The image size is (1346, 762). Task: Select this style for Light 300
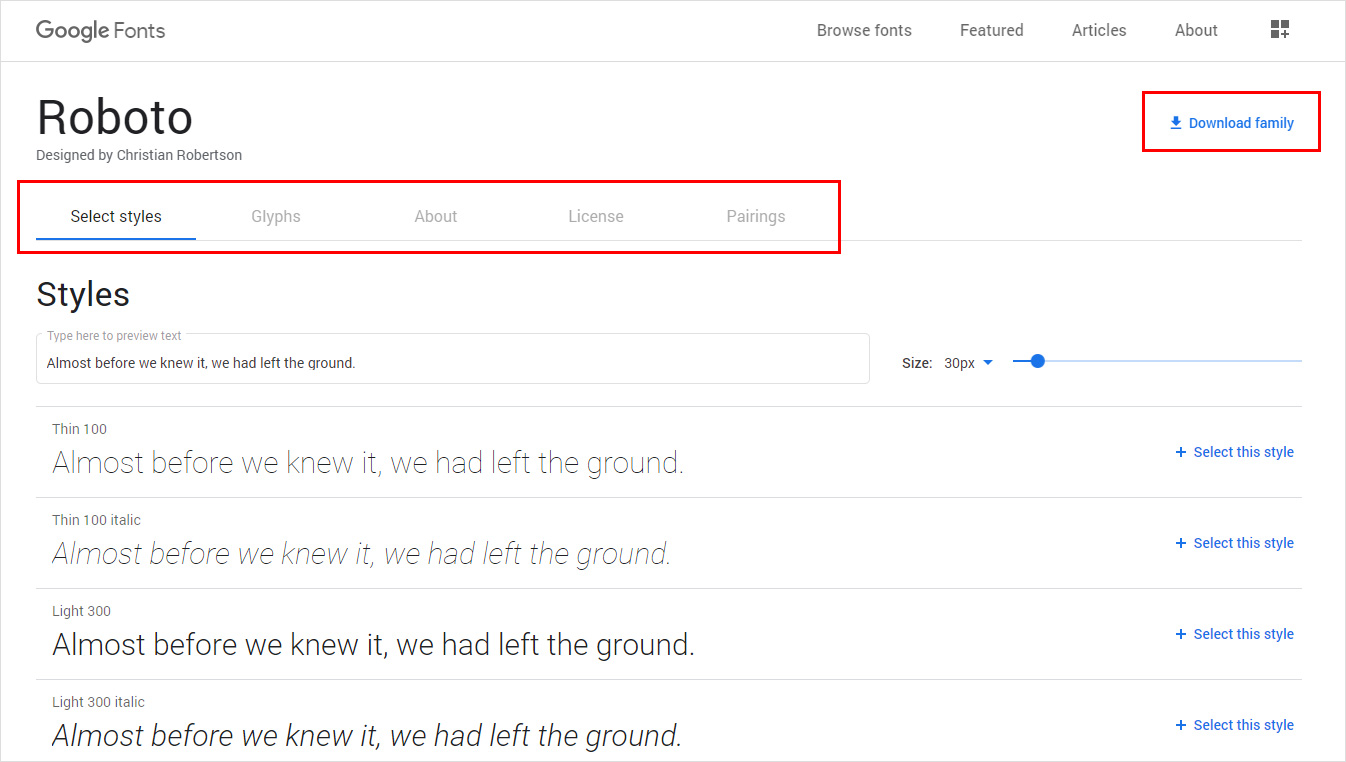click(1235, 634)
